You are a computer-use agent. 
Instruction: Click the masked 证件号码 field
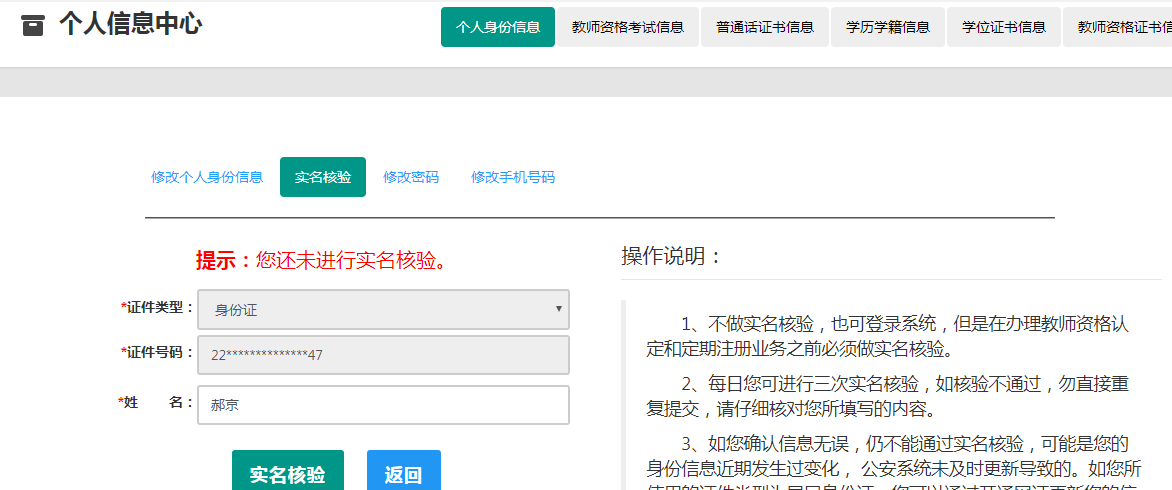[x=383, y=355]
